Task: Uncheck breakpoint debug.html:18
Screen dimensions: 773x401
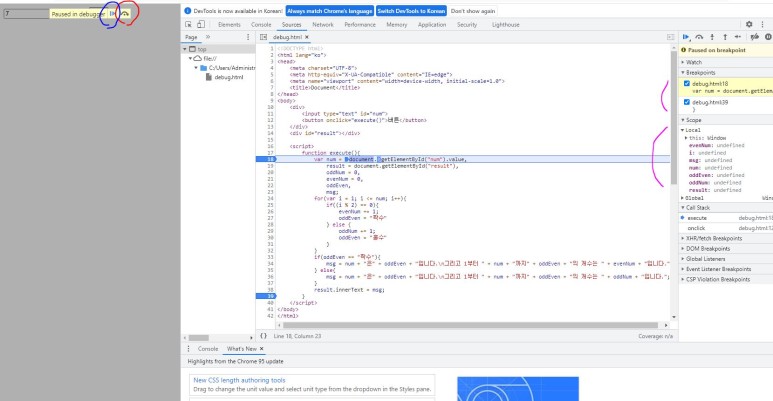Action: pos(687,84)
